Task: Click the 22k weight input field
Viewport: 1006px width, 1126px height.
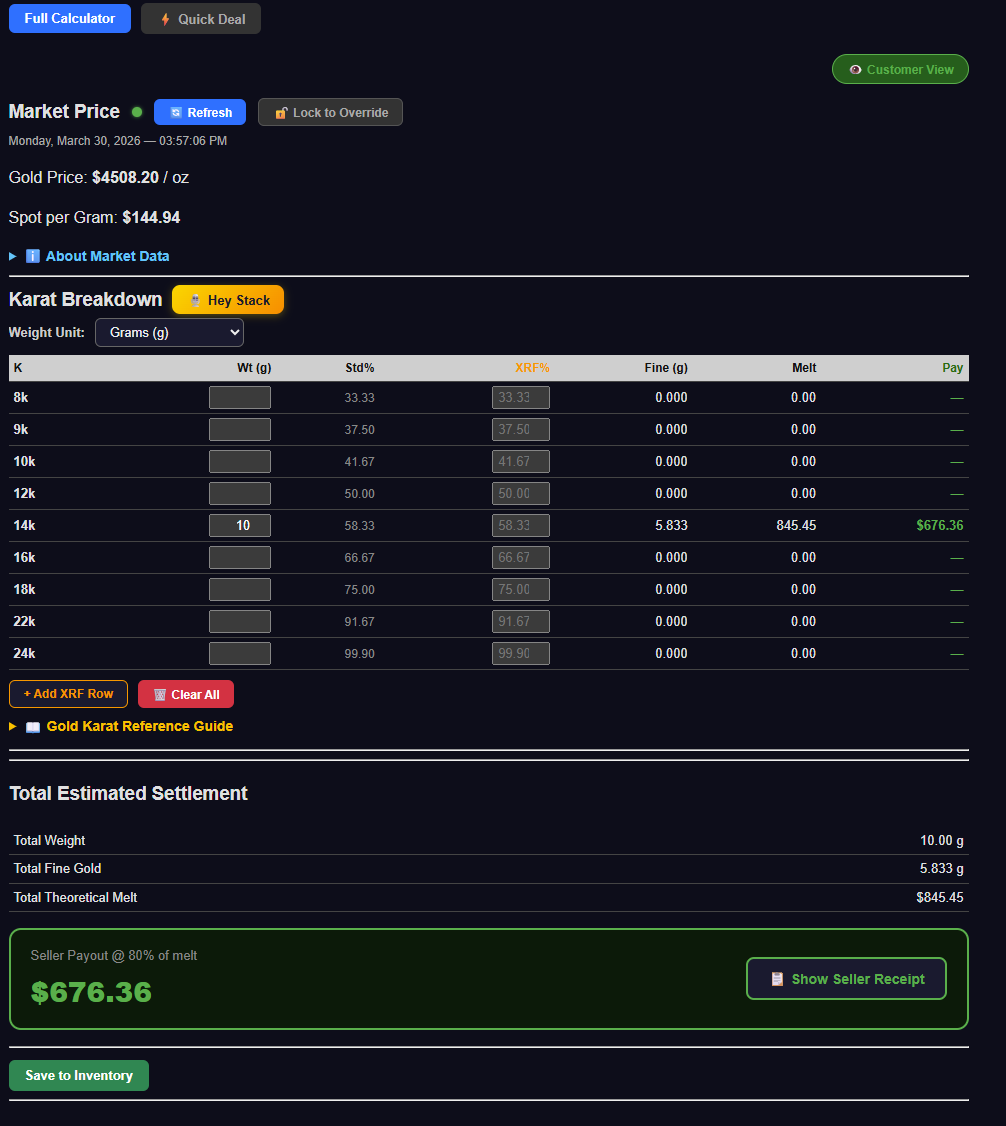Action: [x=240, y=621]
